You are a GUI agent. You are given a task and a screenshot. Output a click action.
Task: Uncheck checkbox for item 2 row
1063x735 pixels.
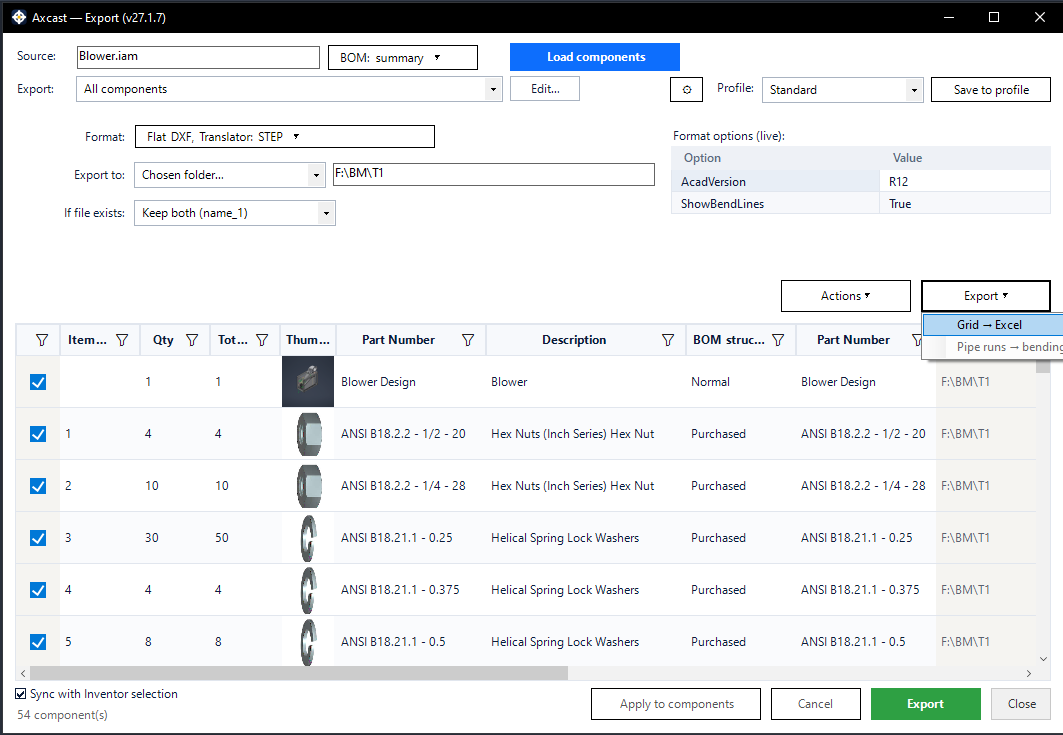pos(38,485)
